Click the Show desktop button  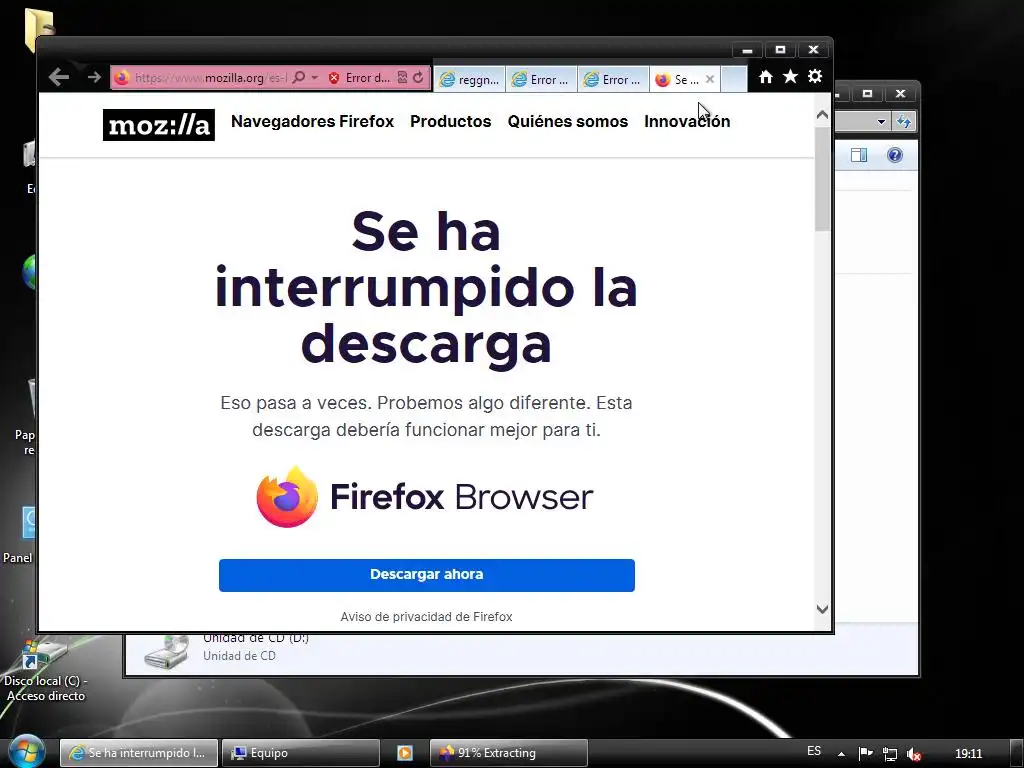click(x=1017, y=754)
